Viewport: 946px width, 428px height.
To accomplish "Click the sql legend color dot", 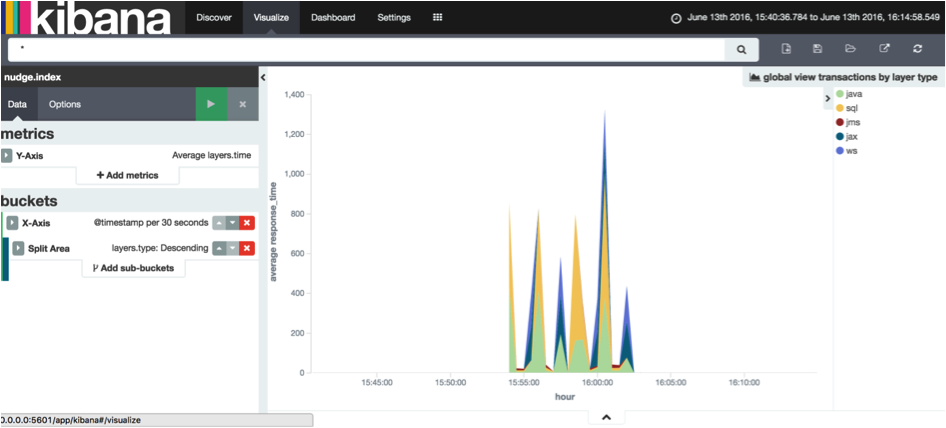I will click(x=840, y=108).
